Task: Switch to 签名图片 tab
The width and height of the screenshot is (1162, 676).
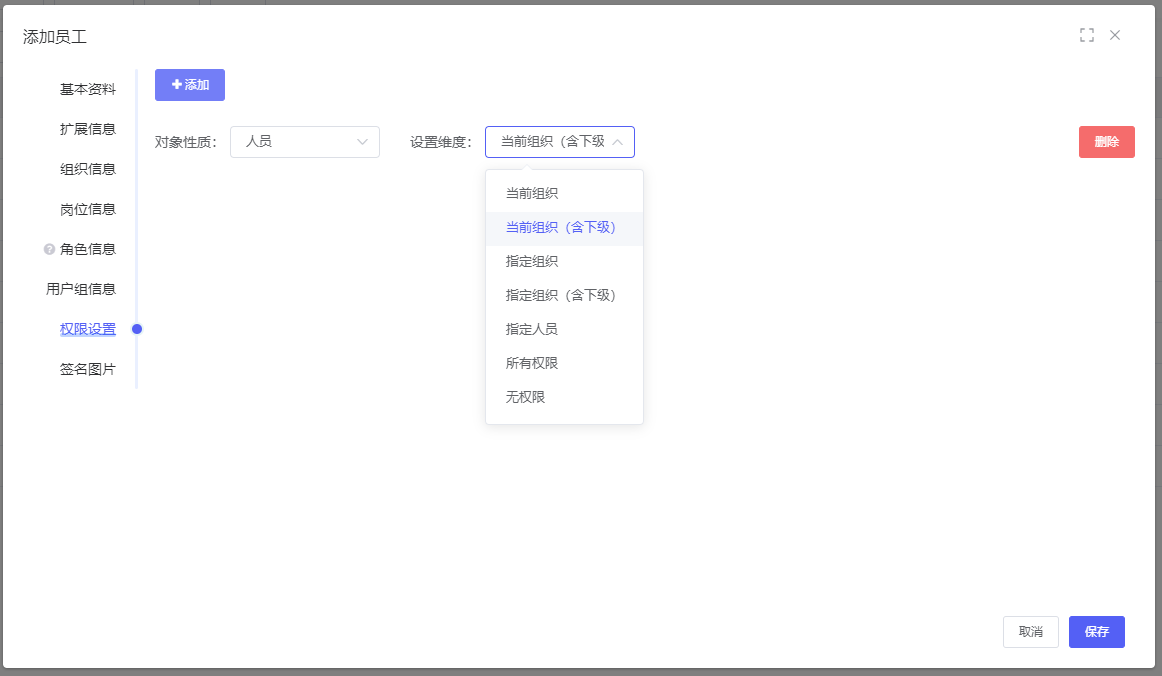Action: click(x=87, y=369)
